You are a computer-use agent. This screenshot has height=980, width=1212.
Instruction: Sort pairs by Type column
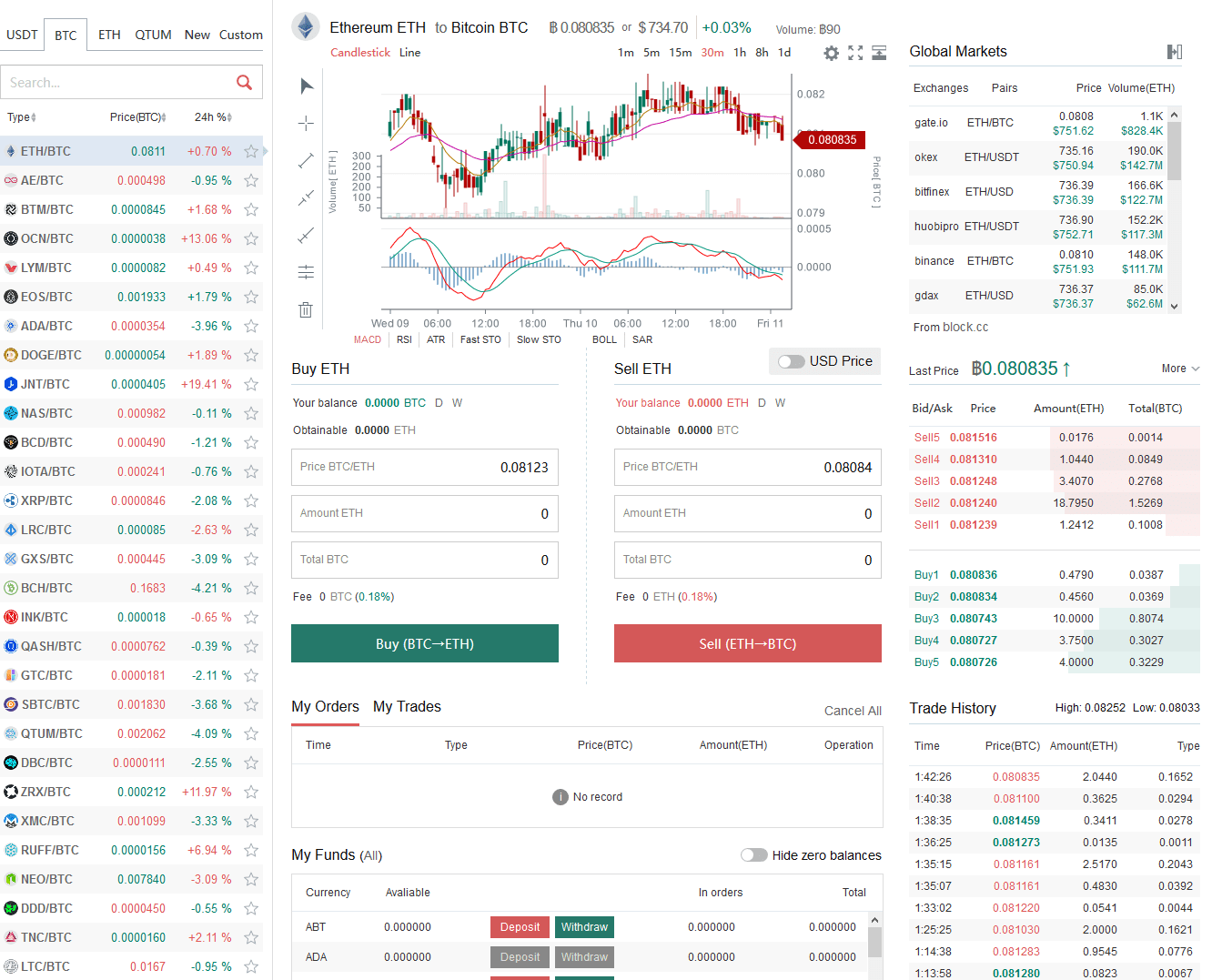pos(22,117)
